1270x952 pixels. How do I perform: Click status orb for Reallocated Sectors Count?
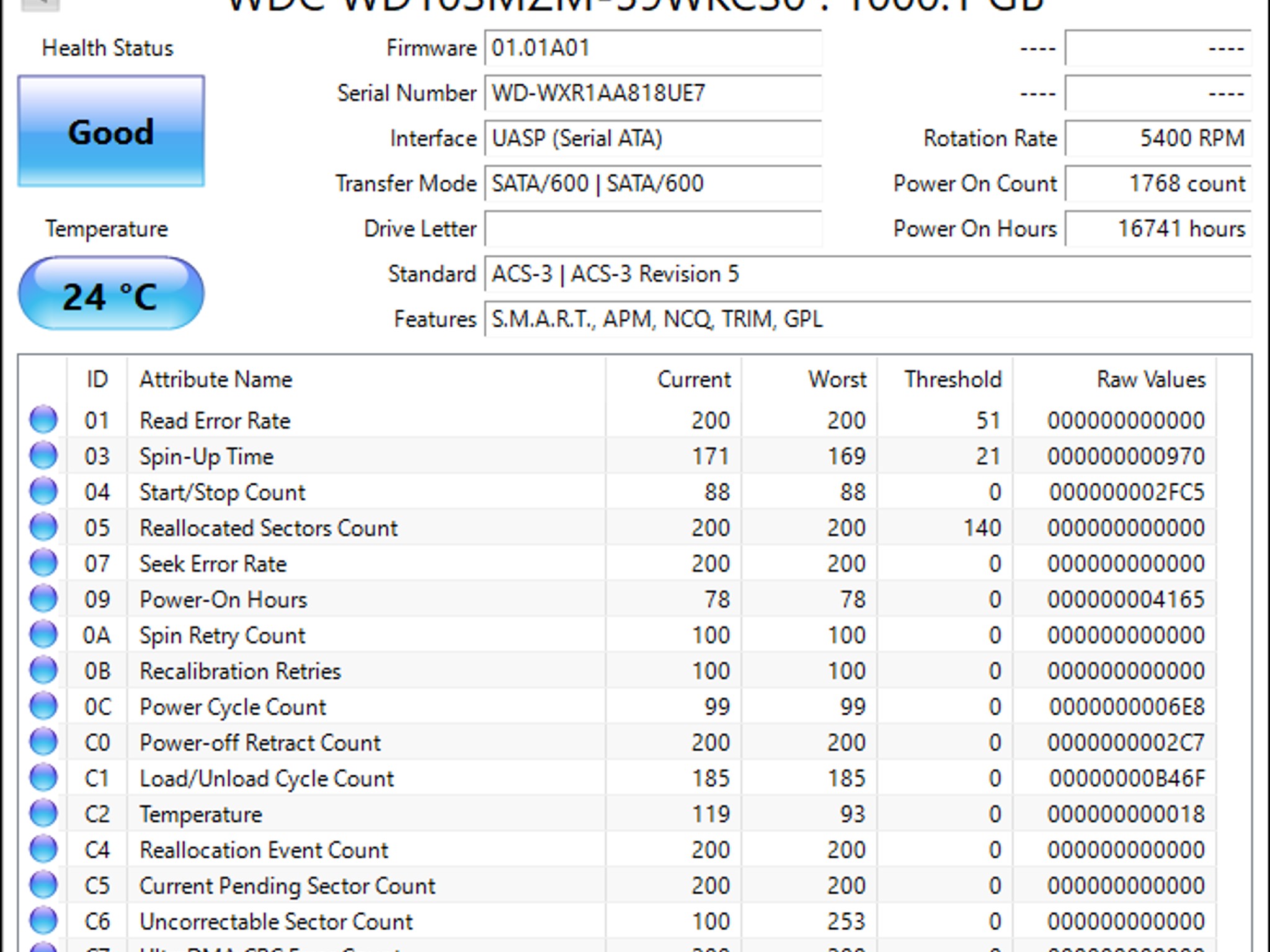click(x=43, y=527)
